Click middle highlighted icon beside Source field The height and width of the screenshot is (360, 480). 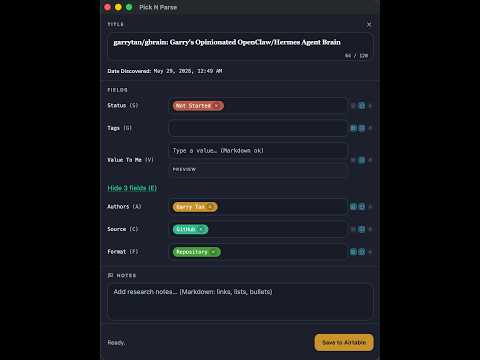[361, 229]
